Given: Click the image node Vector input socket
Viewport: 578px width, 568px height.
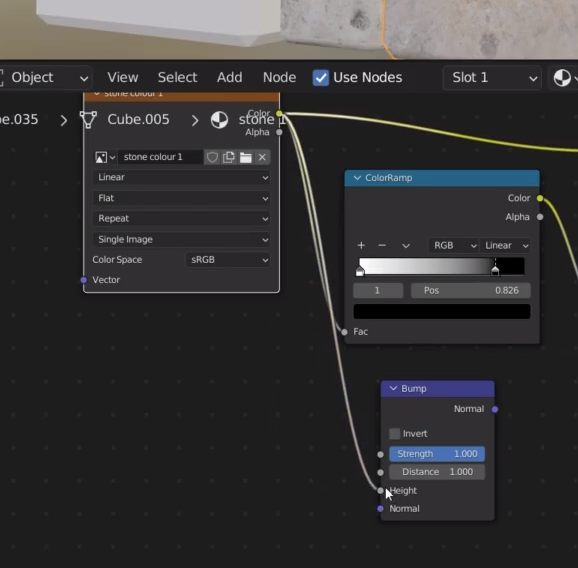Looking at the screenshot, I should tap(84, 280).
